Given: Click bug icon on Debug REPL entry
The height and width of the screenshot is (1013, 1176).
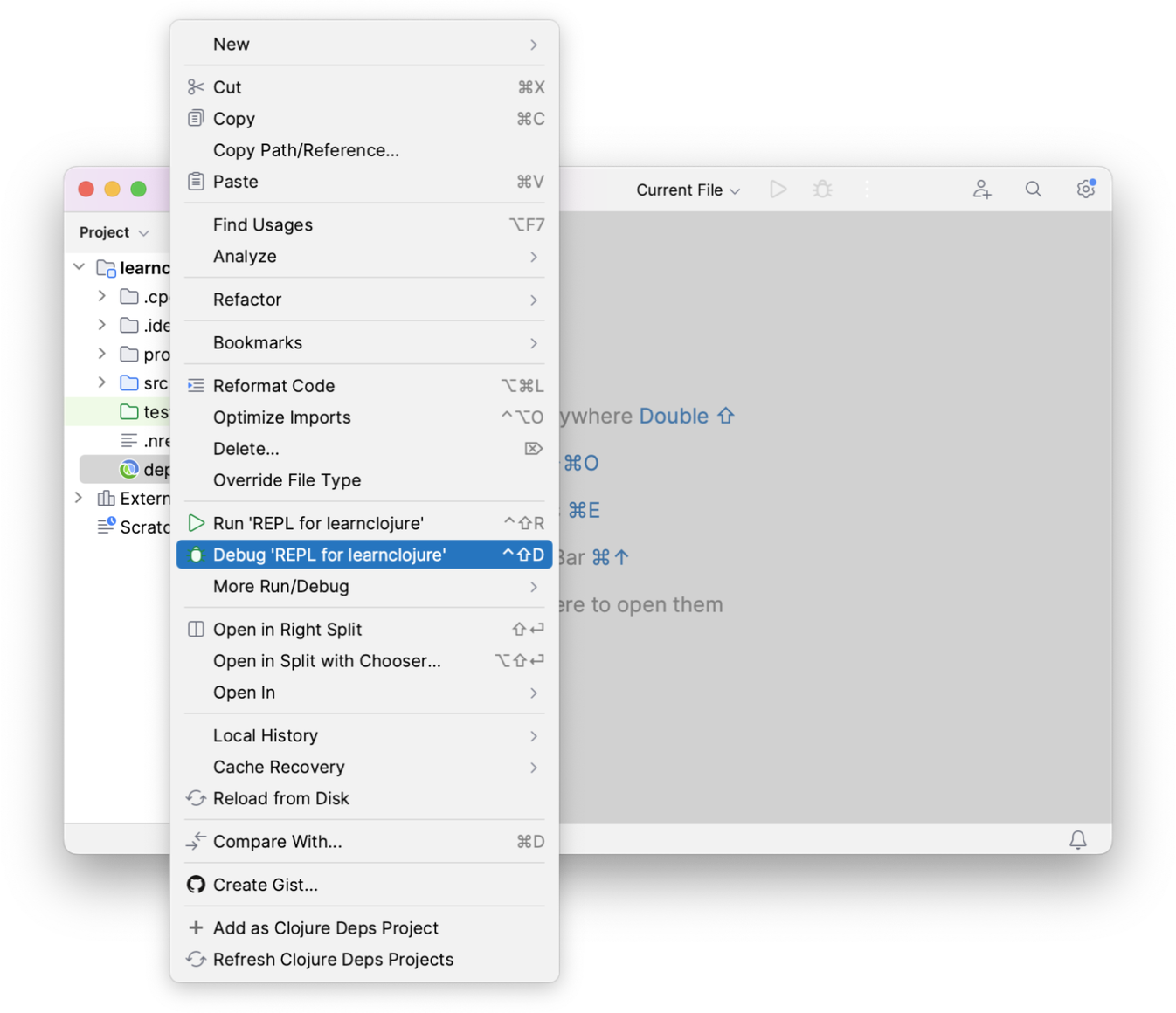Looking at the screenshot, I should pyautogui.click(x=196, y=555).
